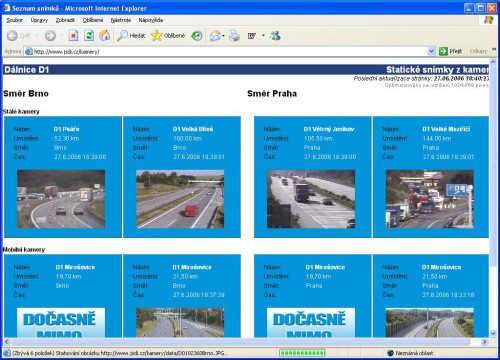
Task: Stop page loading with red X icon
Action: (73, 35)
